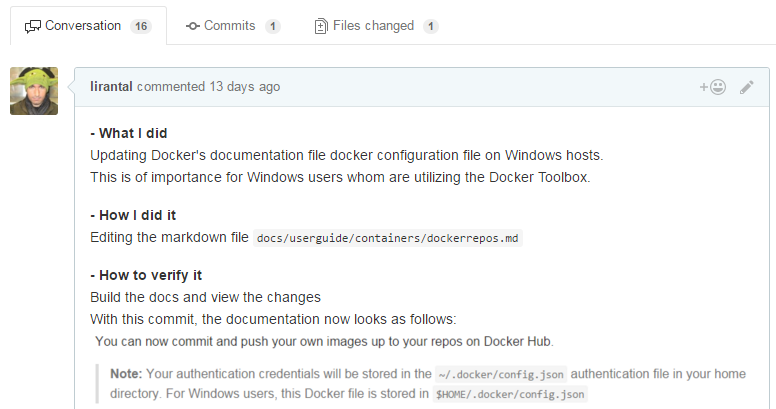Viewport: 776px width, 409px height.
Task: Open lirantal's avatar image
Action: pos(34,91)
